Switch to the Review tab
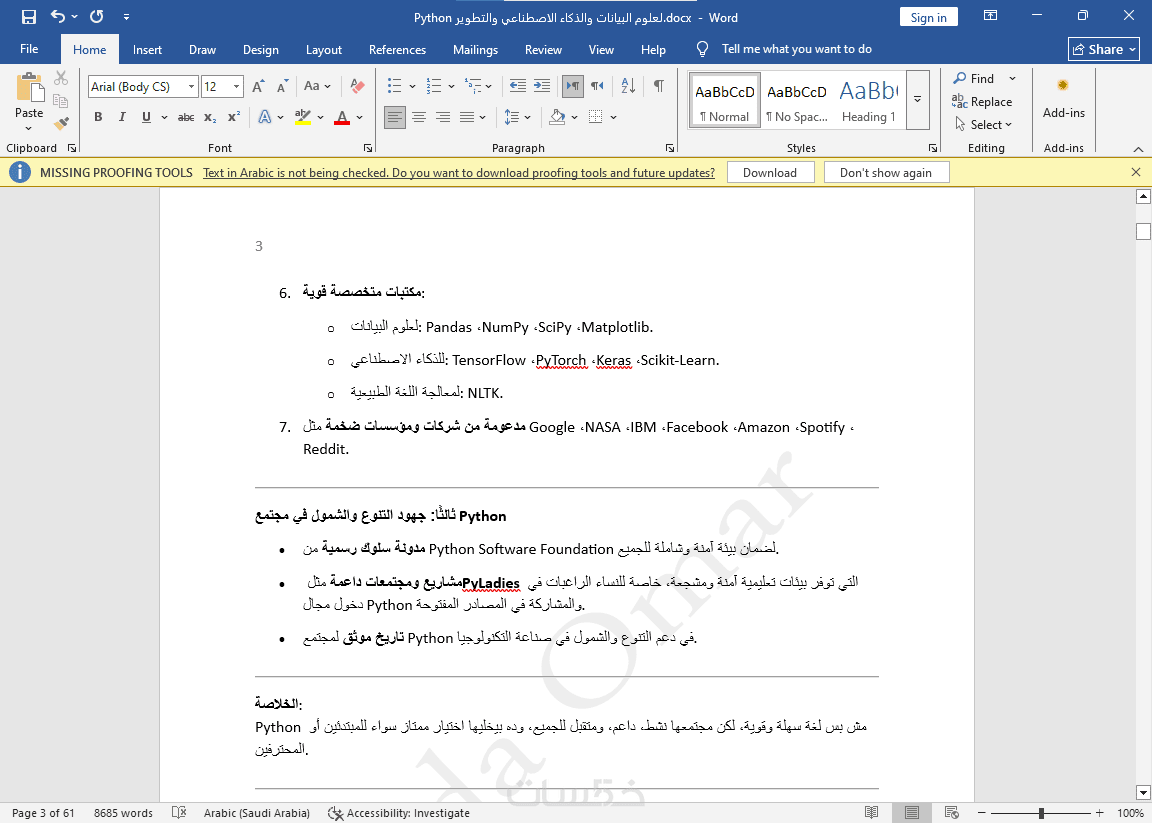1152x823 pixels. coord(544,49)
